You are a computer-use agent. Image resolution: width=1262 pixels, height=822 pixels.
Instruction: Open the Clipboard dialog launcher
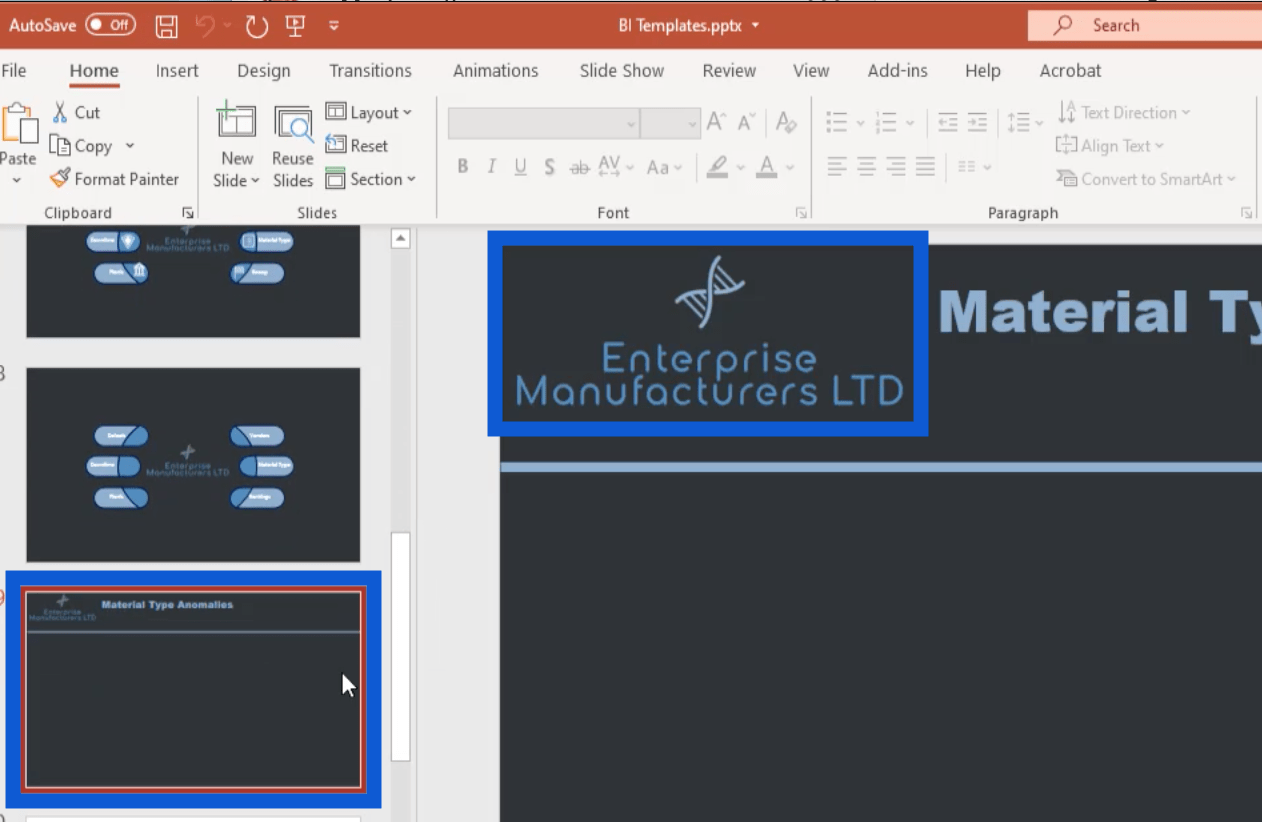187,213
